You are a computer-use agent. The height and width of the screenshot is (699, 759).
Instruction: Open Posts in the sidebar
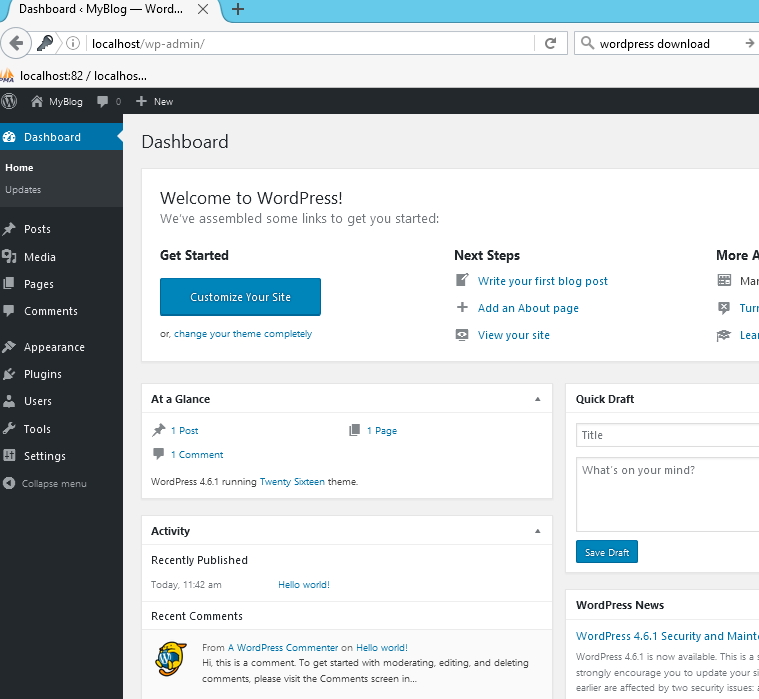click(37, 229)
